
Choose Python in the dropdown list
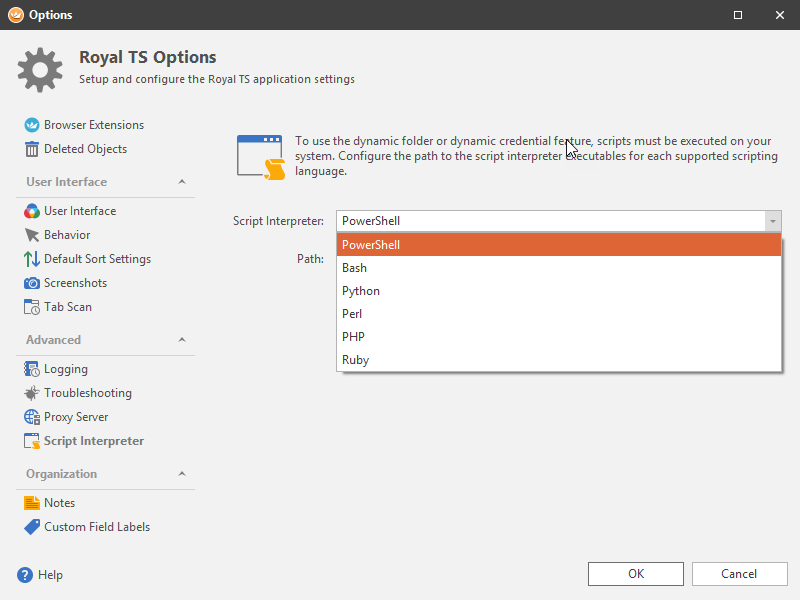coord(361,291)
